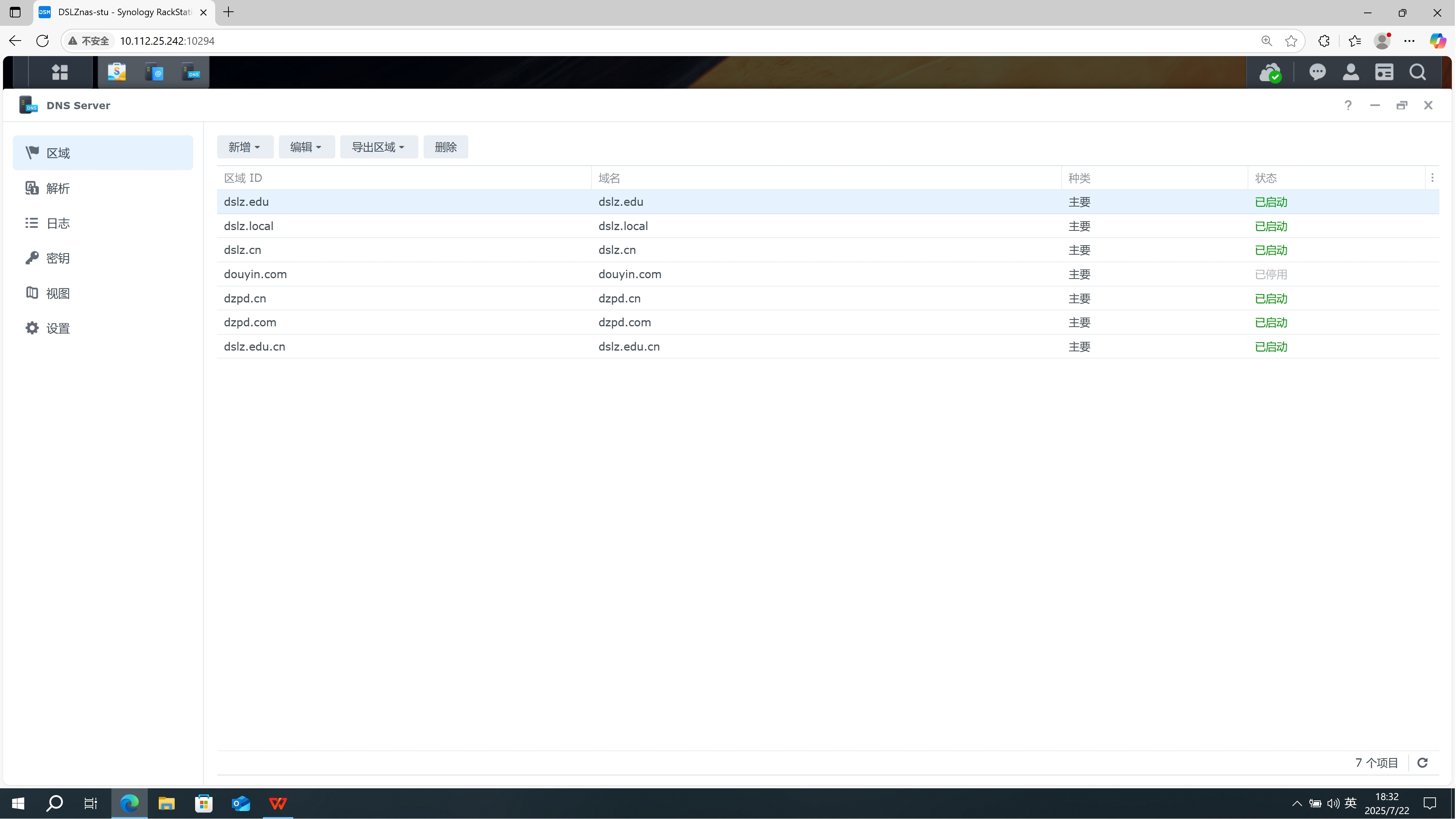This screenshot has height=819, width=1456.
Task: Open the 视图 section
Action: 103,293
